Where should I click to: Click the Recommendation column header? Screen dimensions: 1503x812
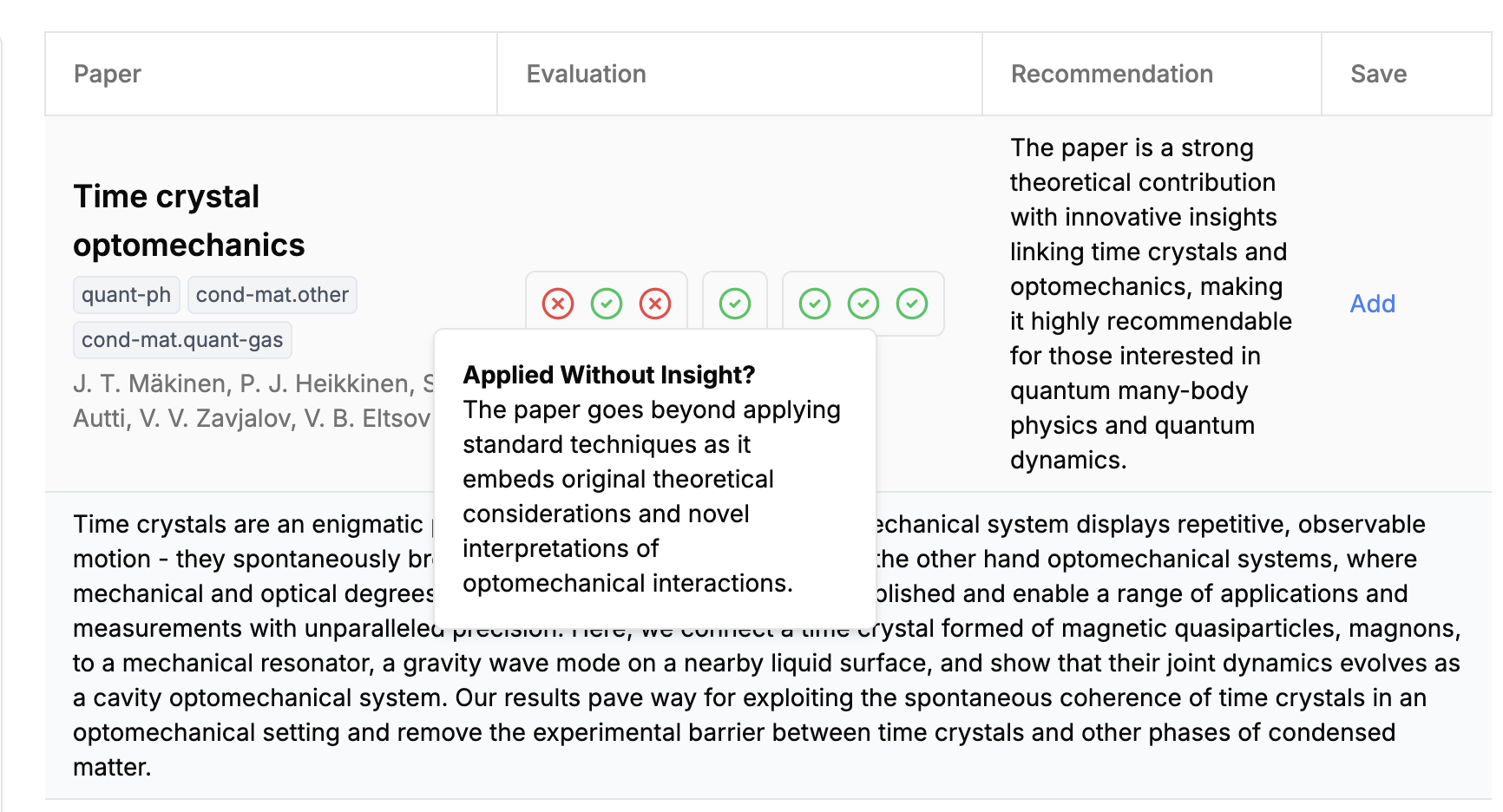[1112, 74]
